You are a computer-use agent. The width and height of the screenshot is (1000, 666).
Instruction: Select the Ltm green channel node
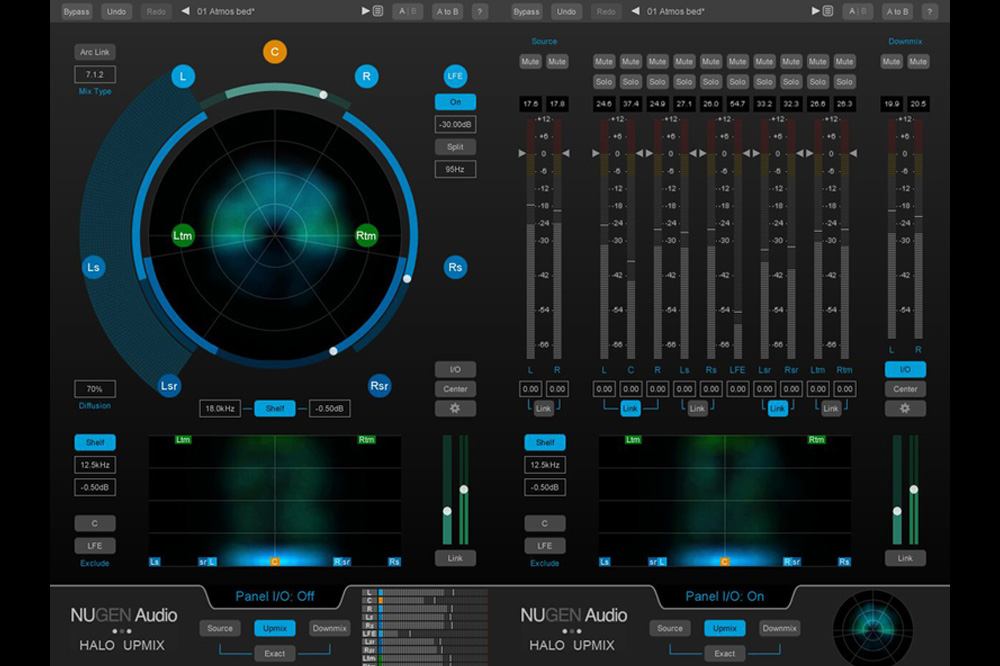183,237
